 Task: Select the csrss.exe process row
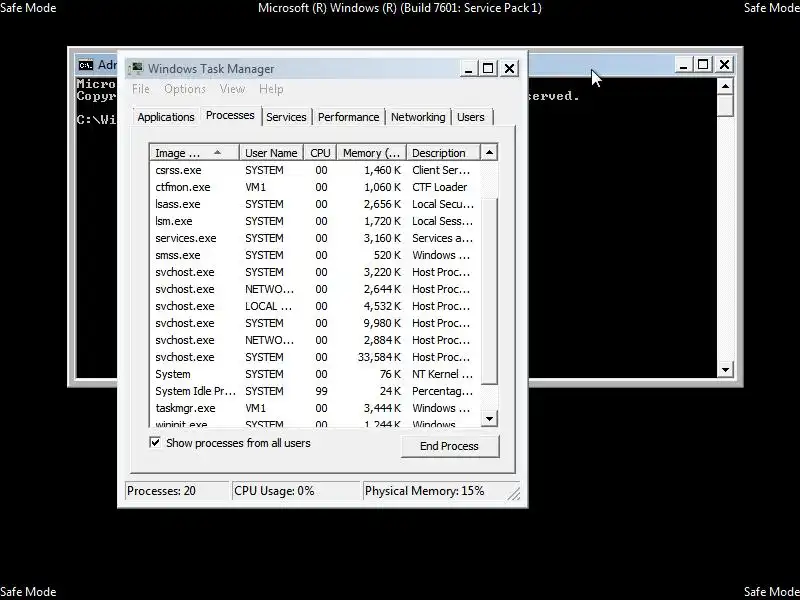pos(315,170)
